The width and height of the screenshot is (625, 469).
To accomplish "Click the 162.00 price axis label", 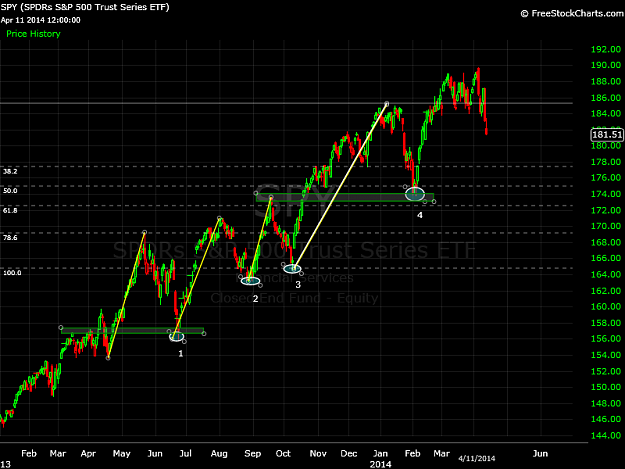I will [605, 290].
